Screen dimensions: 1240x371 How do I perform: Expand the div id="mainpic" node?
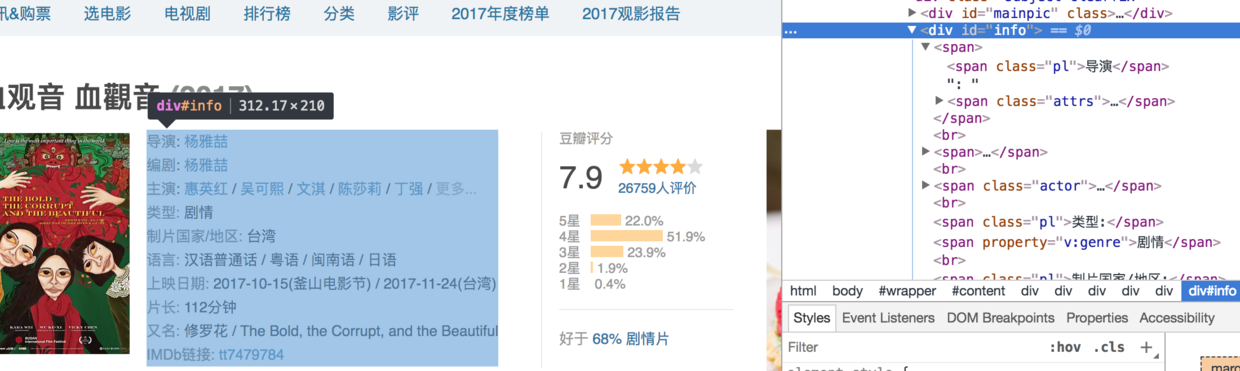click(912, 13)
